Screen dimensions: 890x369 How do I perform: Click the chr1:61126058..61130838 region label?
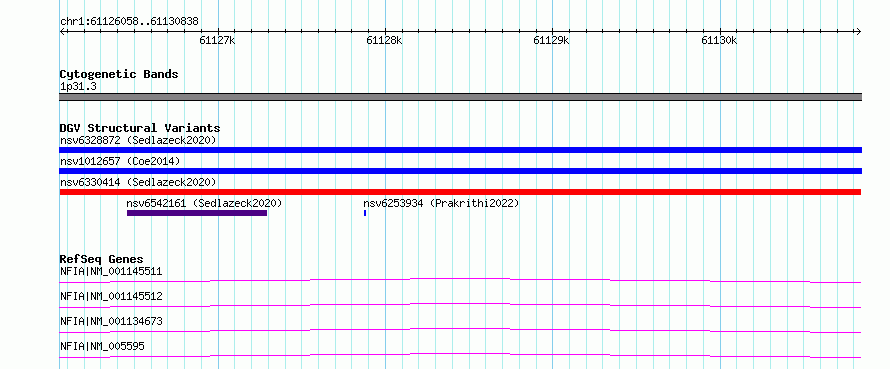click(129, 22)
